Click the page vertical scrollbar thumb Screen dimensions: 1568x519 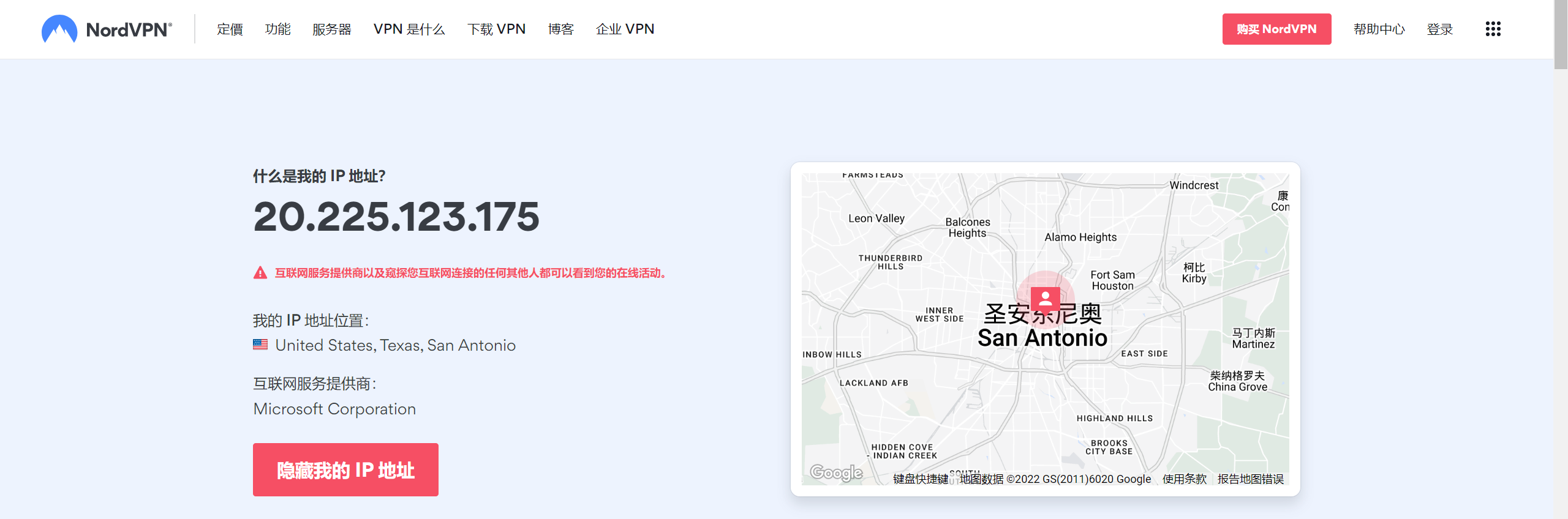click(1561, 34)
